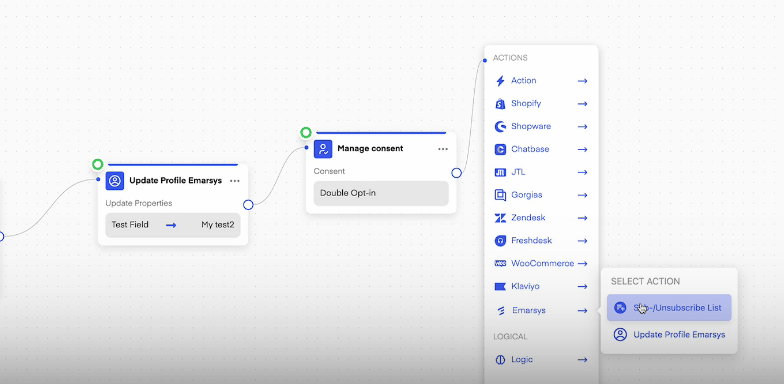Click green status circle on Manage consent node
Screen dimensions: 784x384
306,132
